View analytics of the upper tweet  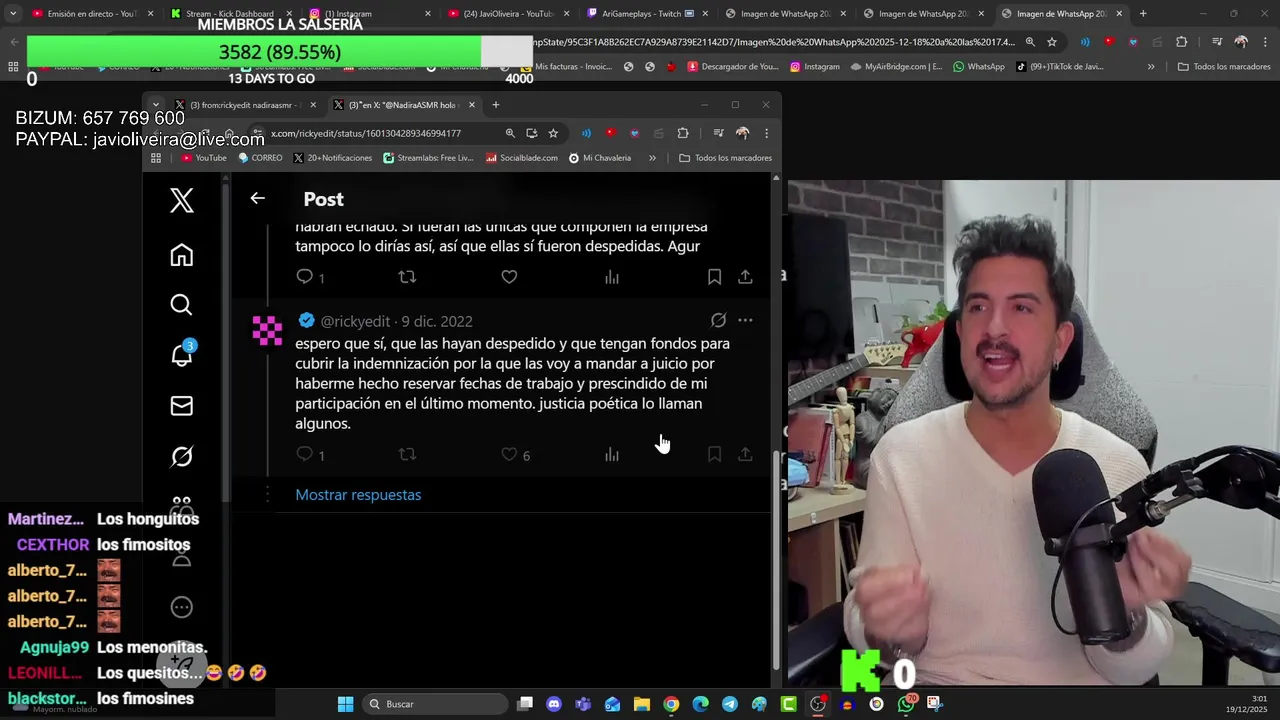coord(612,276)
